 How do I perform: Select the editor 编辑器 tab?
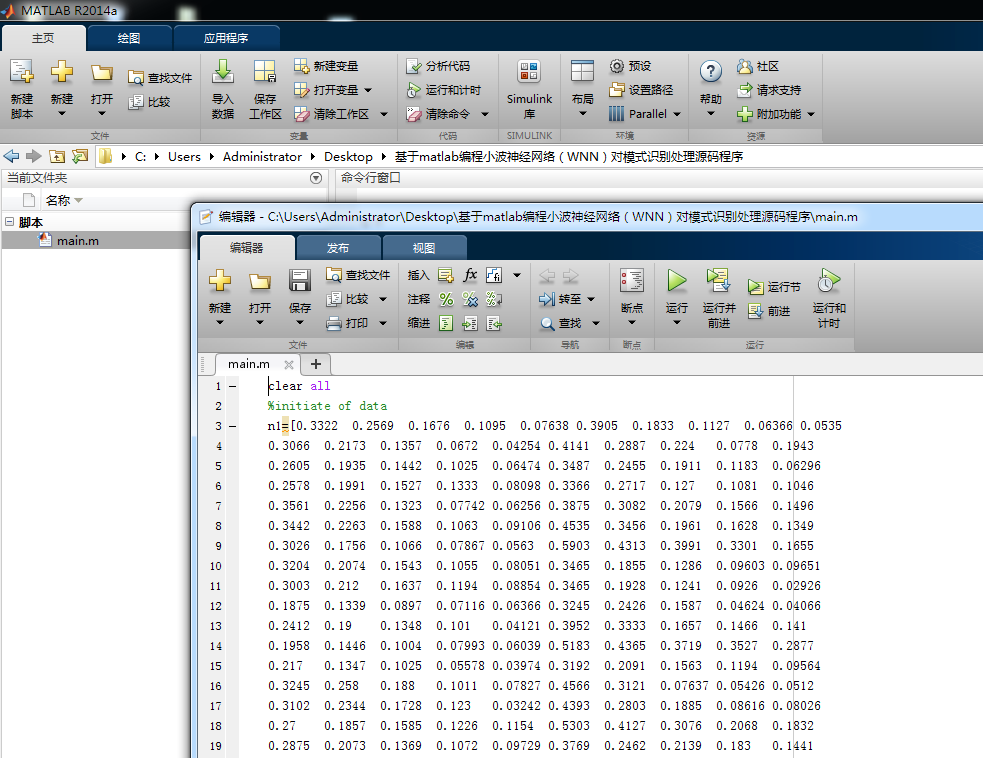pos(246,248)
